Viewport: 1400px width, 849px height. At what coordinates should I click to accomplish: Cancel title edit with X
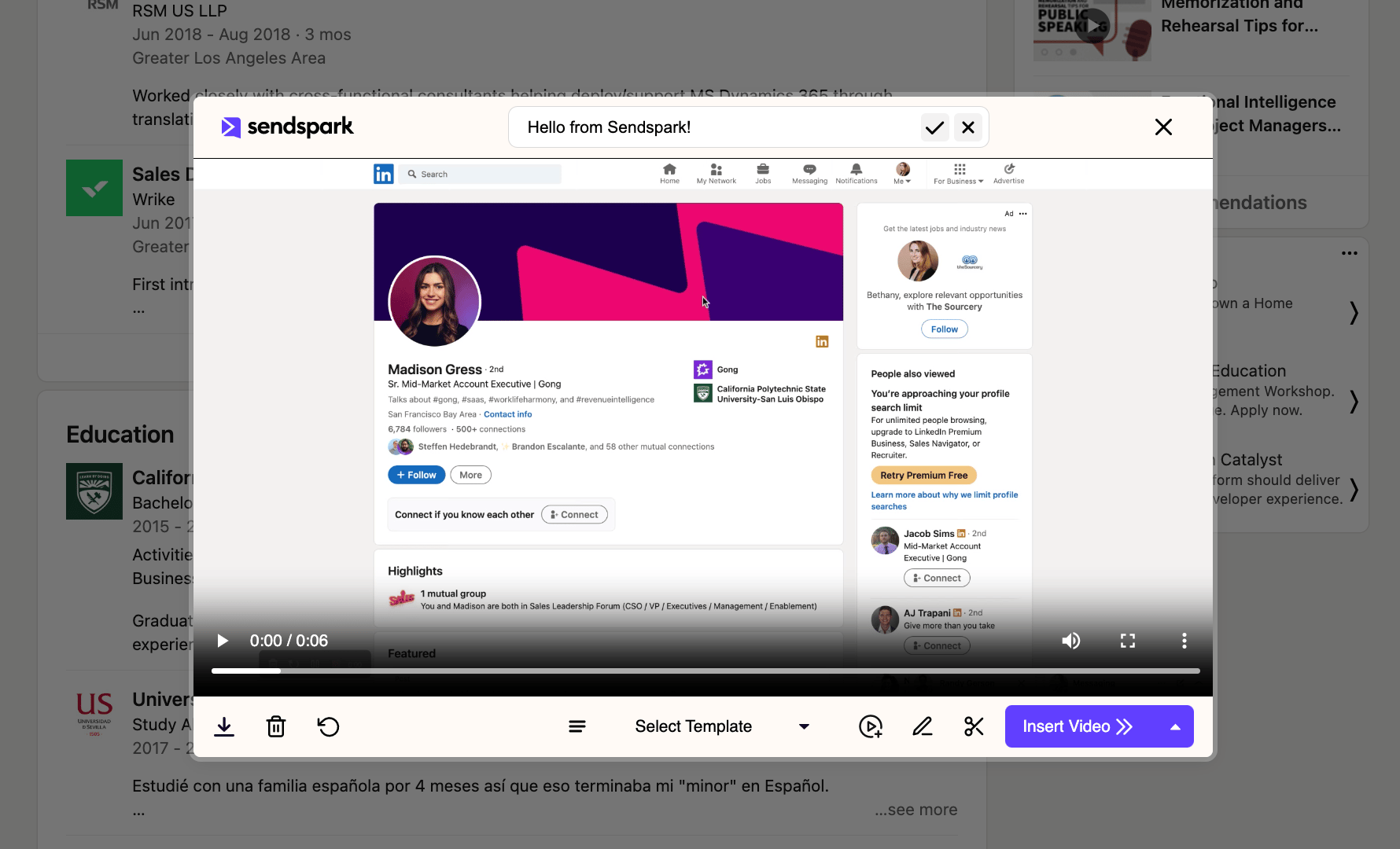[968, 127]
